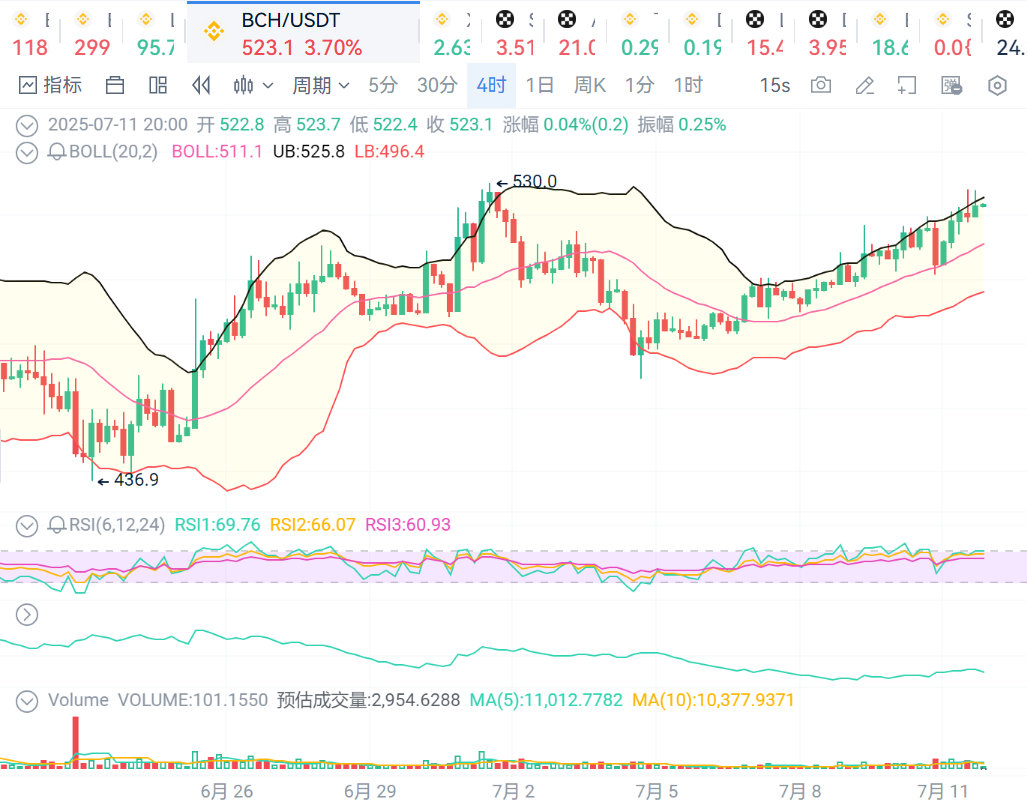Click the replay rewind icon

tap(201, 85)
